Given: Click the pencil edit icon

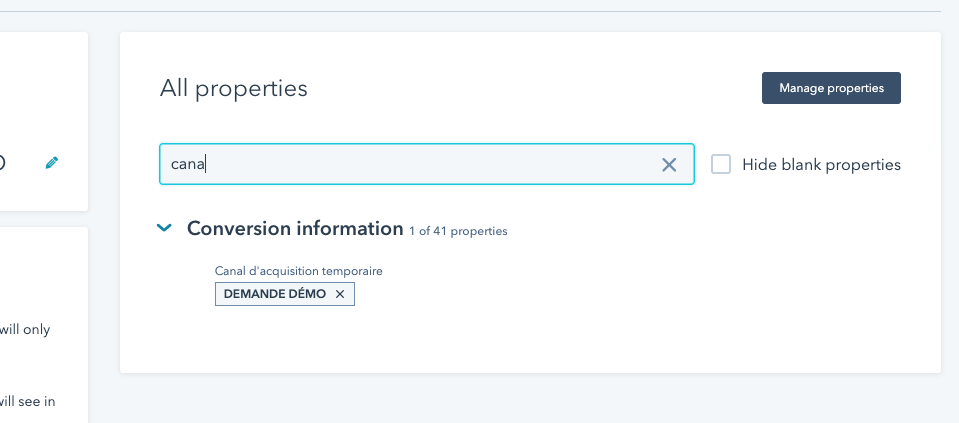Looking at the screenshot, I should coord(52,162).
